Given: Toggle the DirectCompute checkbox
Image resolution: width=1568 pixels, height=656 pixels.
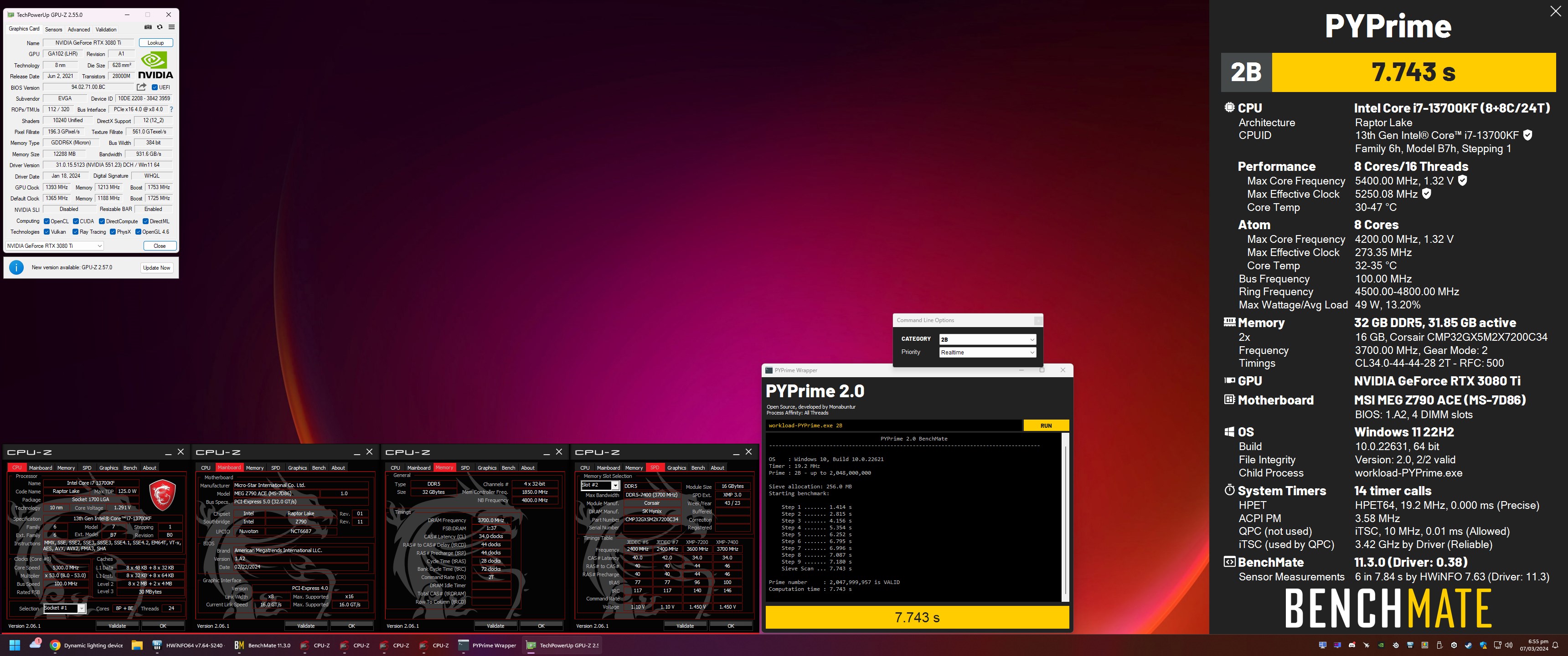Looking at the screenshot, I should [x=102, y=221].
